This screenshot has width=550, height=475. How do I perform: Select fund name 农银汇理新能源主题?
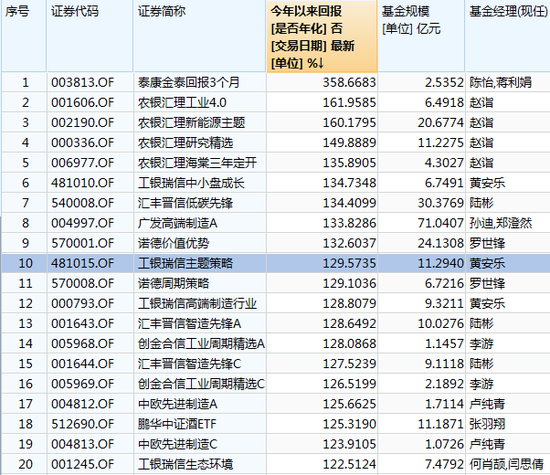[192, 123]
